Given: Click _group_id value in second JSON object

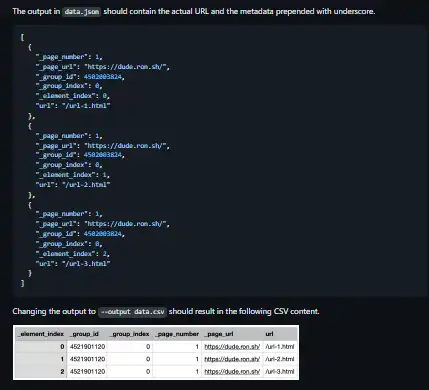Looking at the screenshot, I should [x=103, y=155].
